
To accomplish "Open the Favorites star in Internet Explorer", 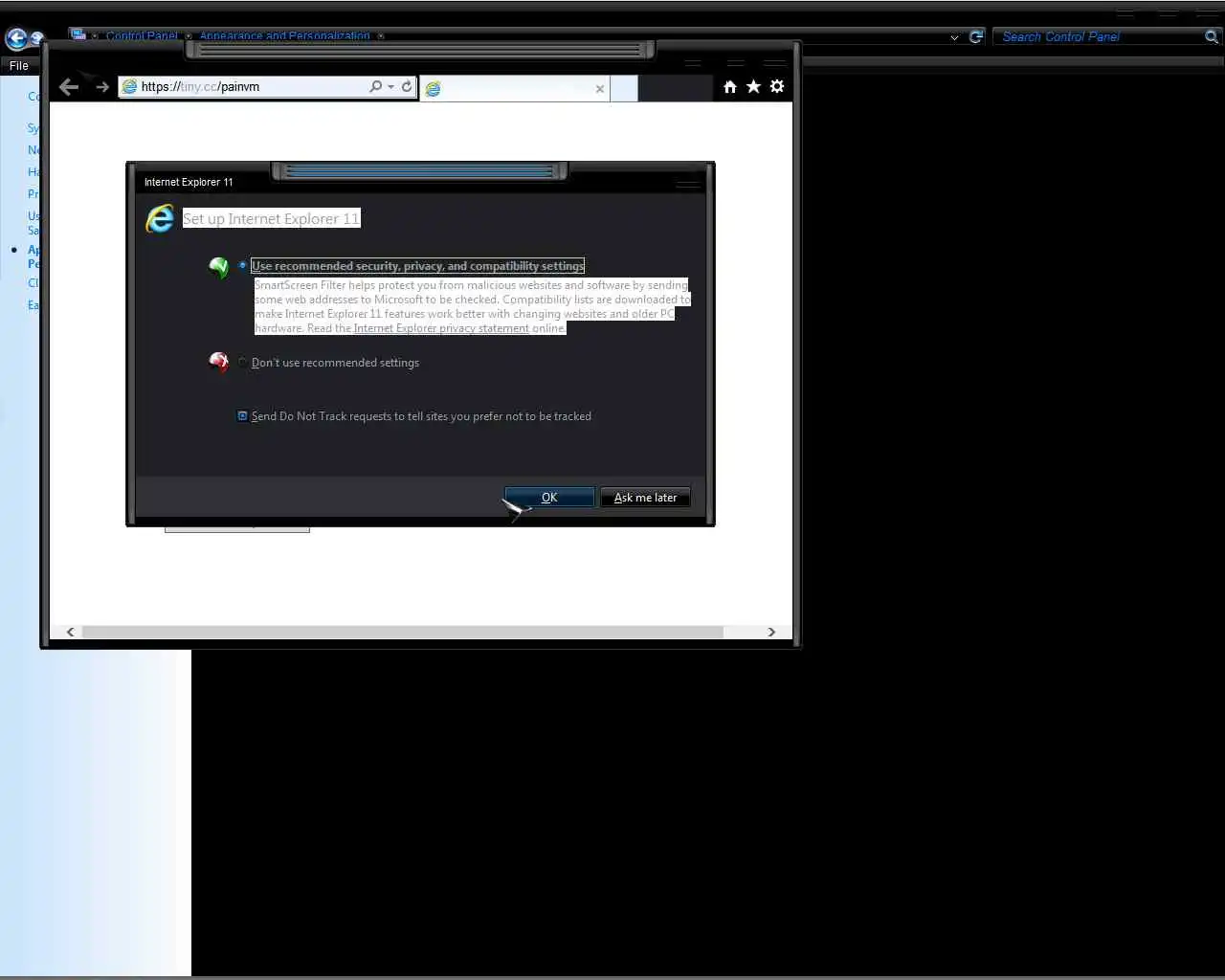I will click(753, 87).
